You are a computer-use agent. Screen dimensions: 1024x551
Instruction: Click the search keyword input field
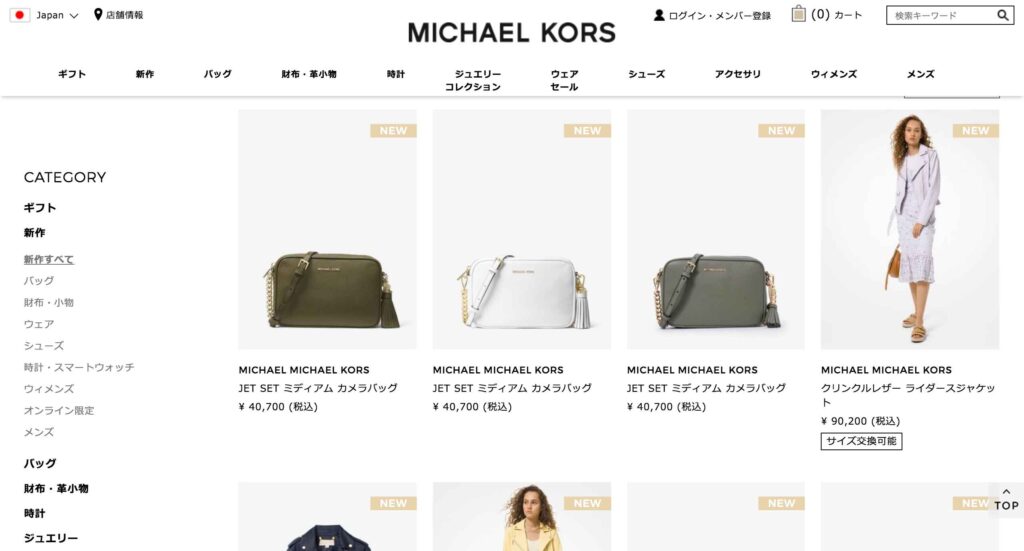coord(941,15)
